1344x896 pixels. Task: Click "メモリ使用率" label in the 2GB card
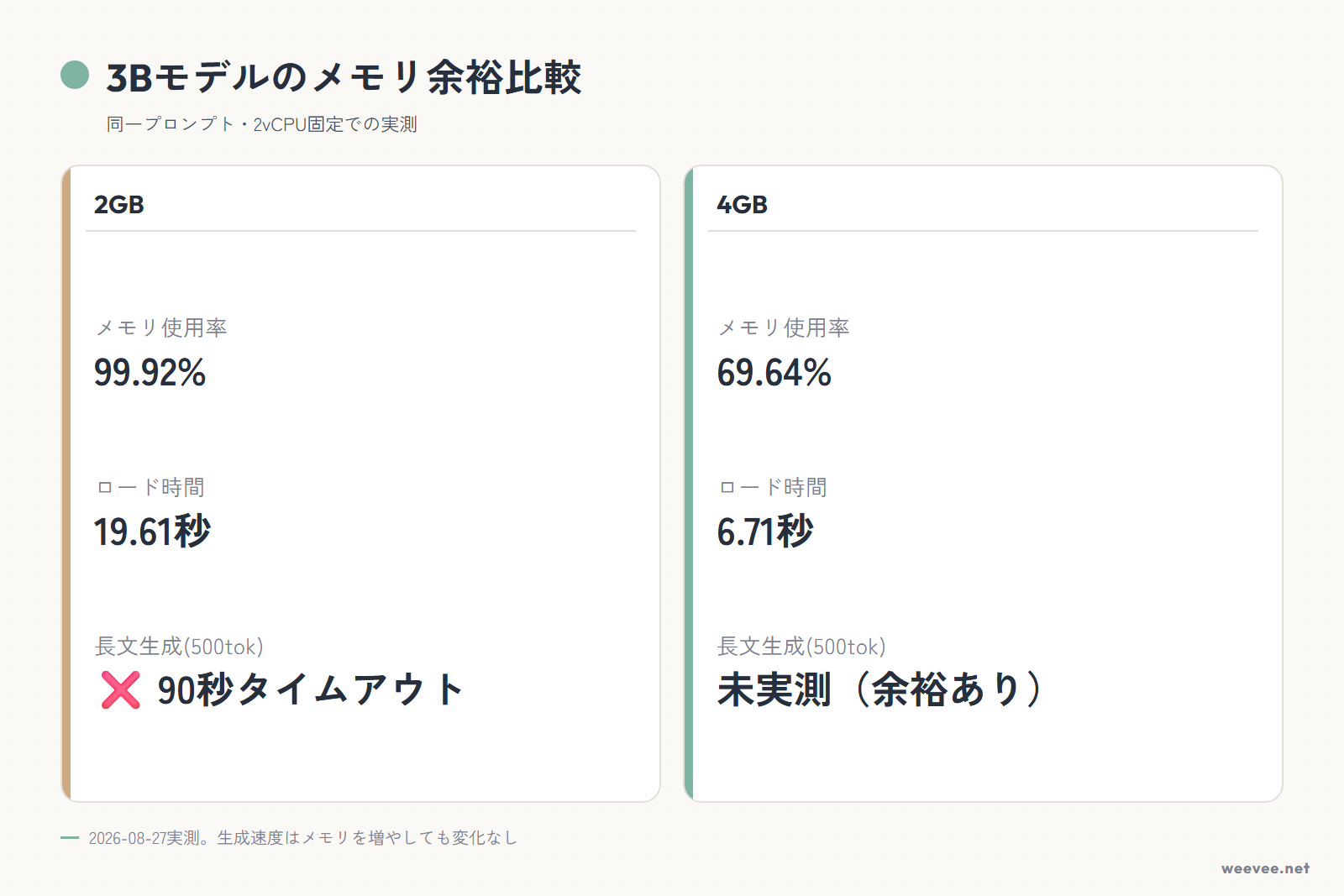pyautogui.click(x=161, y=327)
